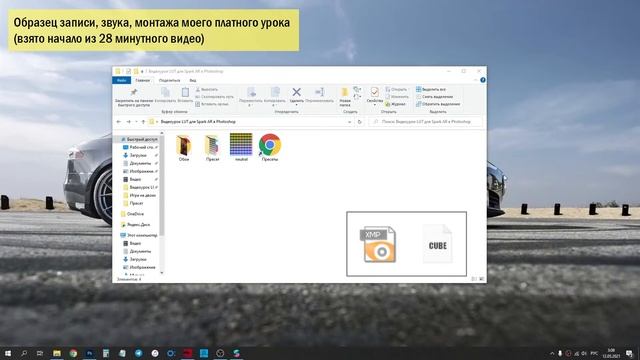Click Выделить все
Screen dimensions: 640x360
click(431, 89)
